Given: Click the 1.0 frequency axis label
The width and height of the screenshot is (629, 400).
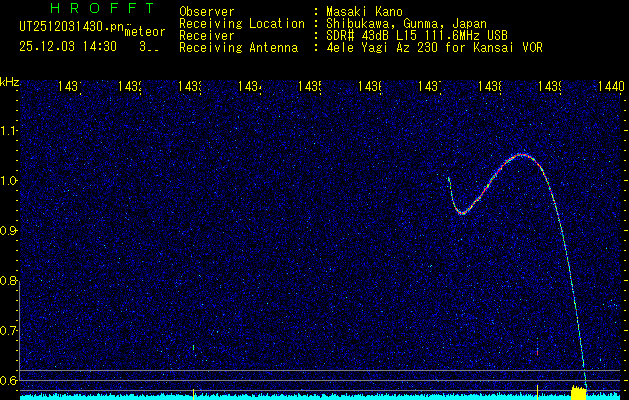Looking at the screenshot, I should click(x=9, y=180).
